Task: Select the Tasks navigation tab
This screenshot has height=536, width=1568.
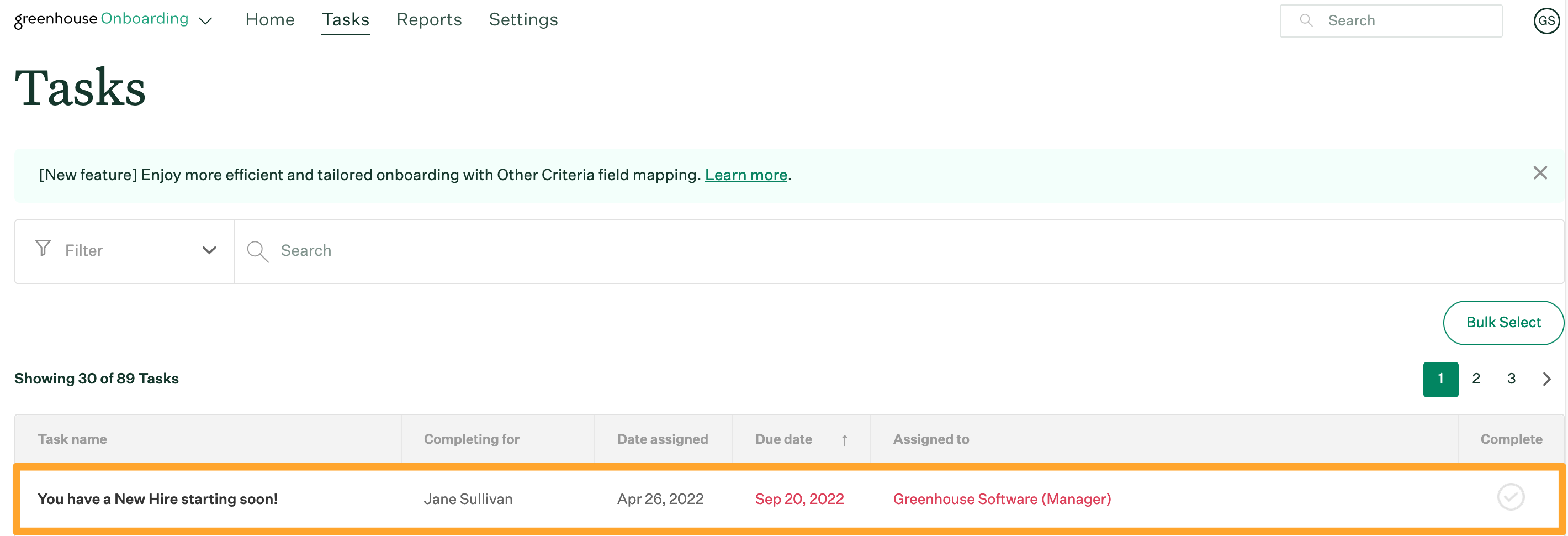Action: (x=345, y=19)
